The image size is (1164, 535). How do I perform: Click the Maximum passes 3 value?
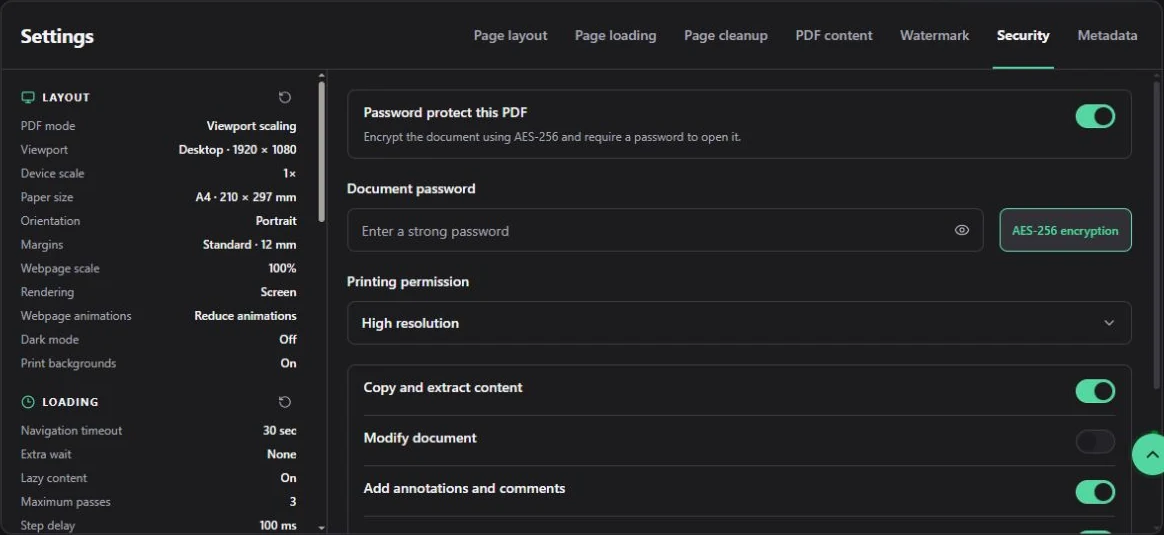[x=293, y=502]
